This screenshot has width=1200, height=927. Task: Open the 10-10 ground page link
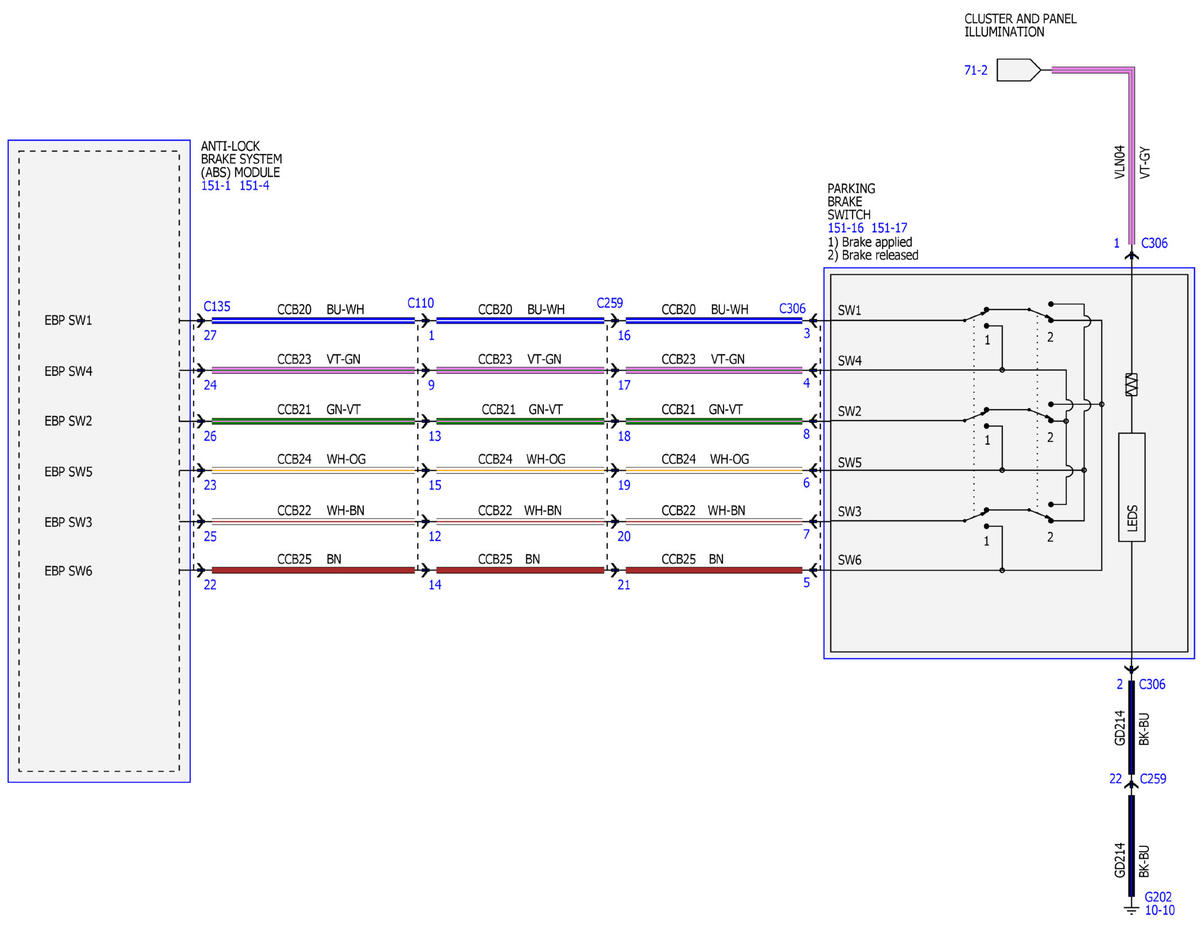point(1159,910)
